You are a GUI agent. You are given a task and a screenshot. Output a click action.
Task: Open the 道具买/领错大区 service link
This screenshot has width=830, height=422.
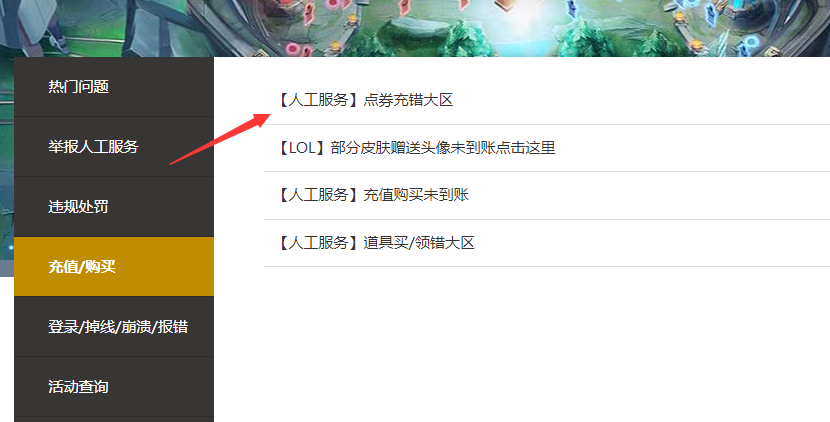click(x=419, y=243)
